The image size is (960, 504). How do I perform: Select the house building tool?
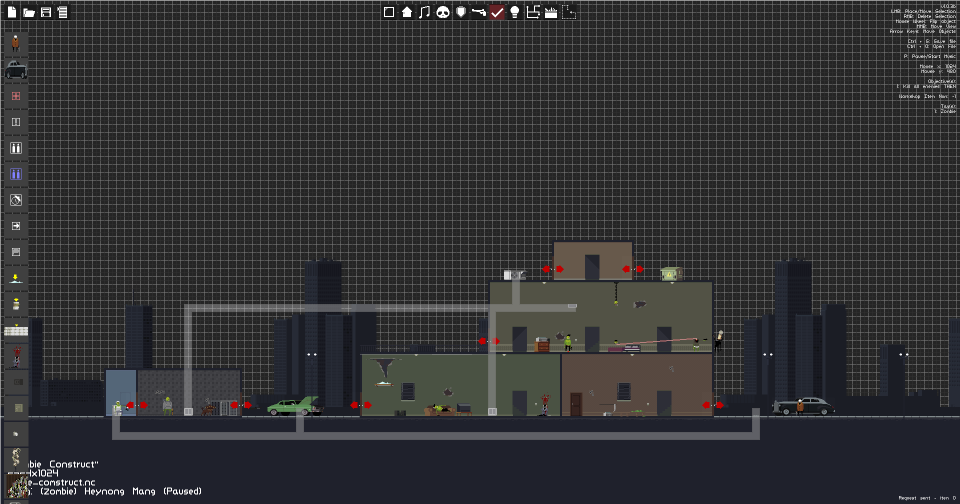pos(407,12)
